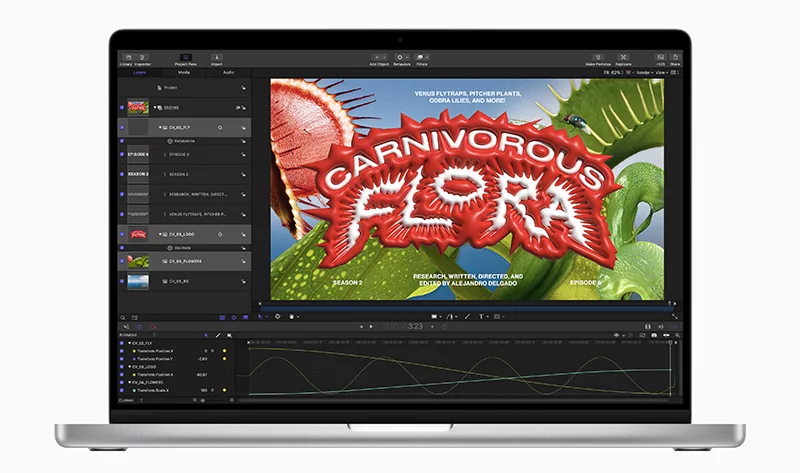800x473 pixels.
Task: Disable the Oscillate behavior checkbox
Action: (122, 248)
